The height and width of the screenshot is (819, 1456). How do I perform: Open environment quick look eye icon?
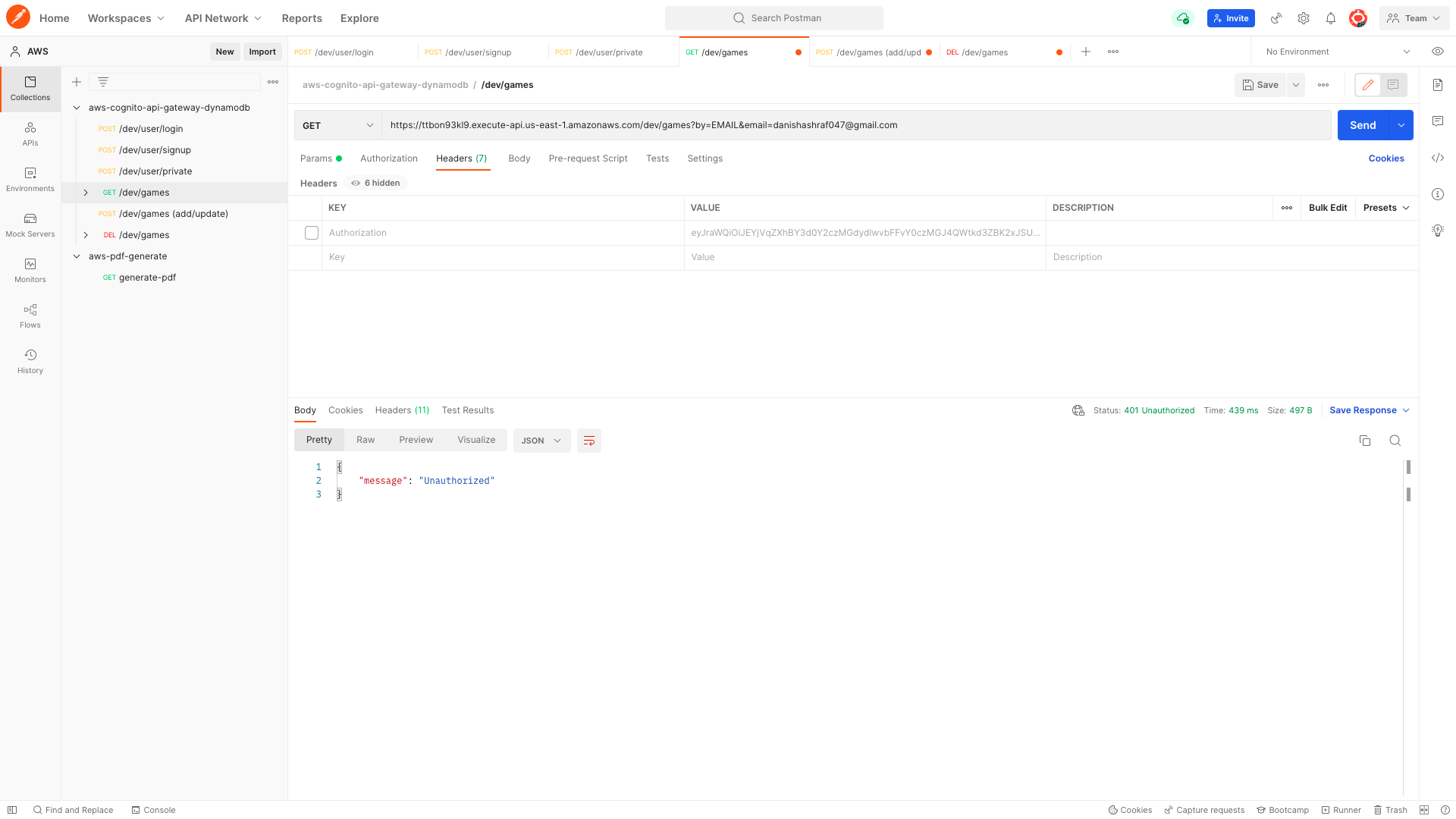[x=1437, y=52]
